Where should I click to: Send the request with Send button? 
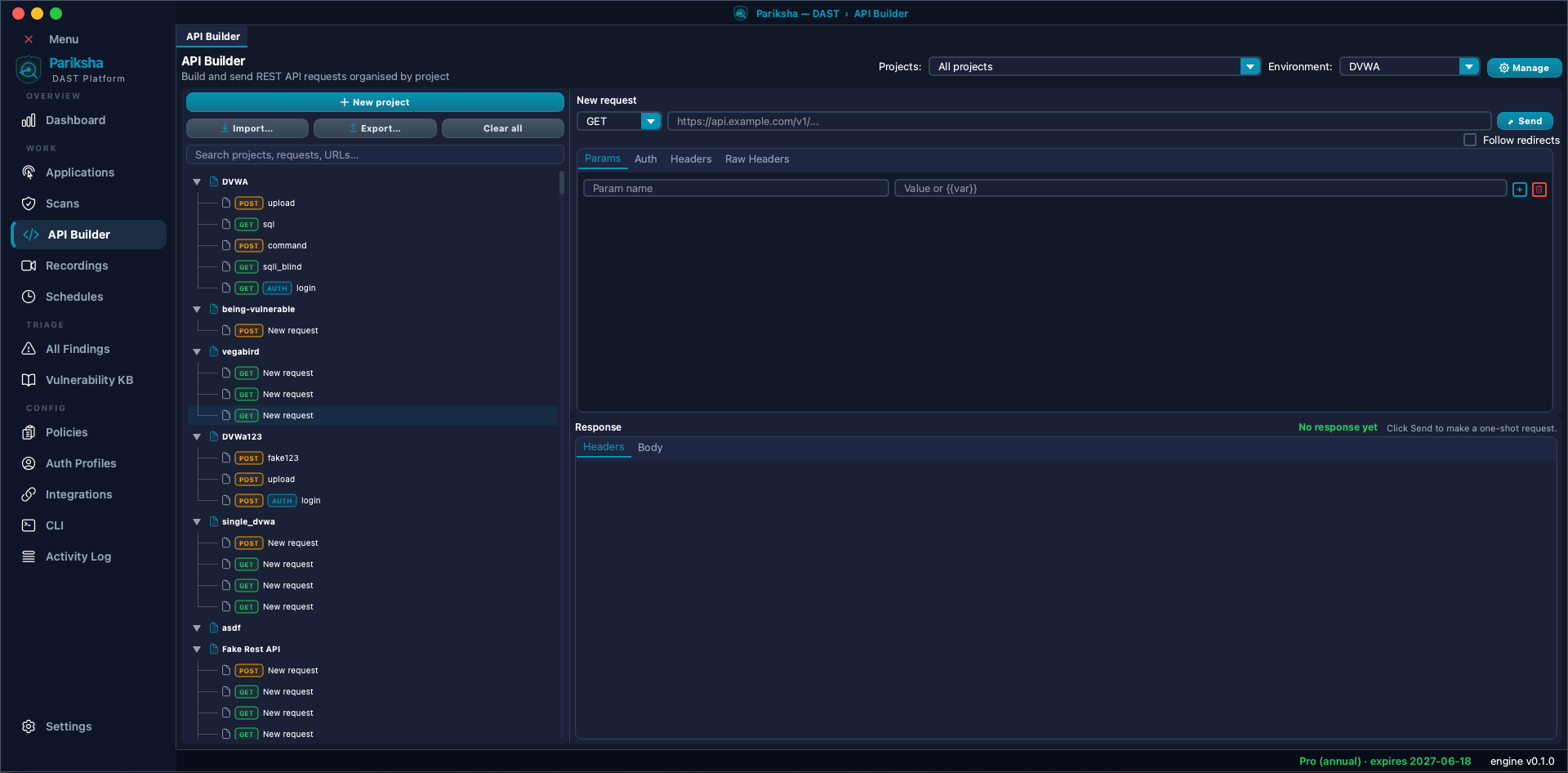[1525, 121]
